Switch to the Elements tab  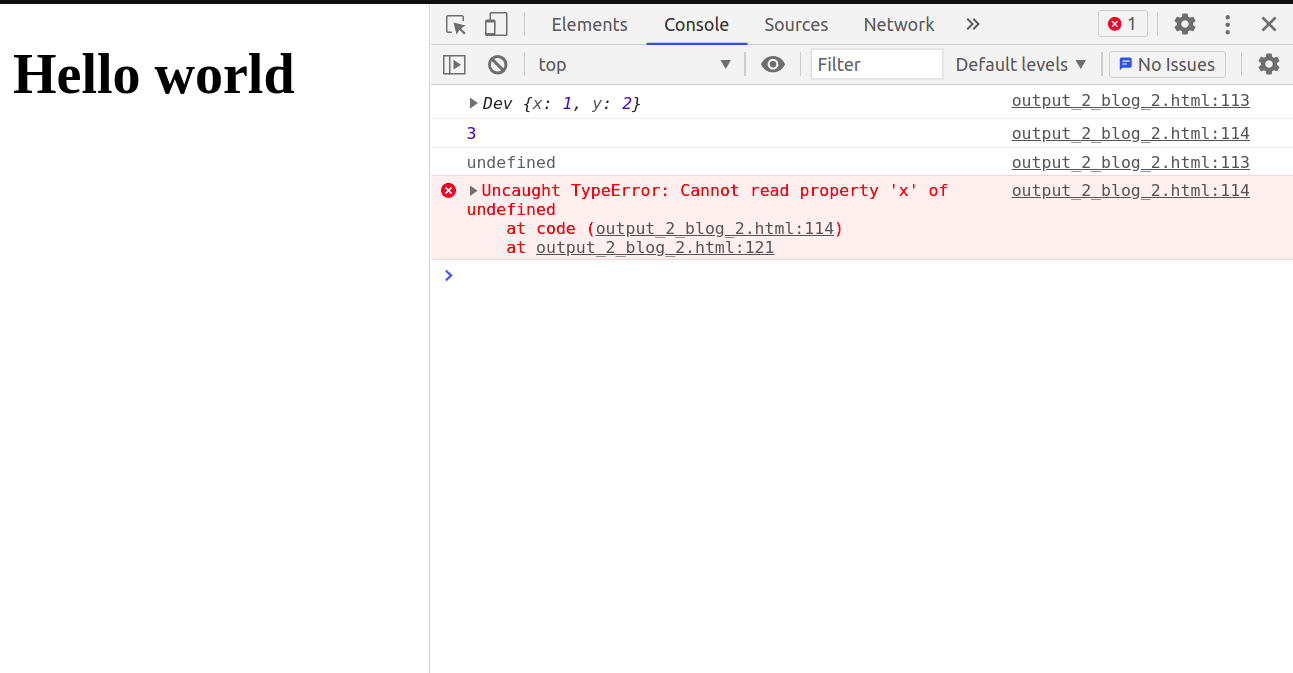pos(589,24)
